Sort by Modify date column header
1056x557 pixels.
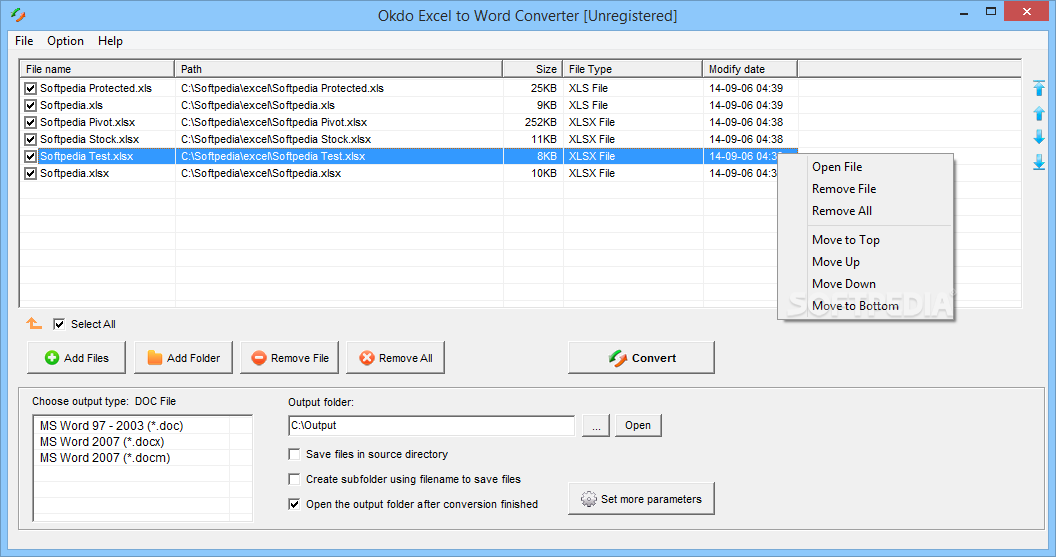pos(750,69)
